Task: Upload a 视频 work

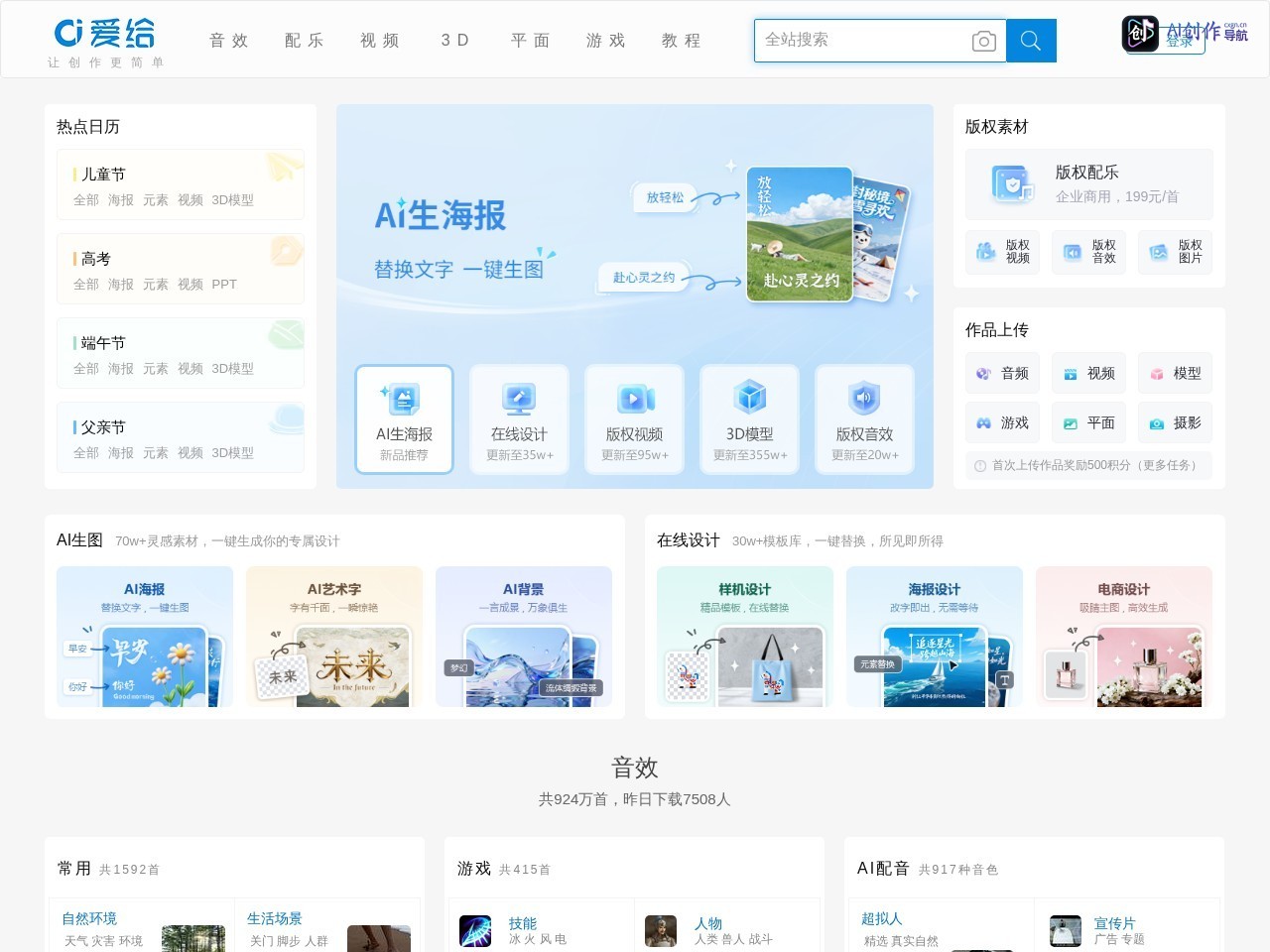Action: [x=1088, y=374]
